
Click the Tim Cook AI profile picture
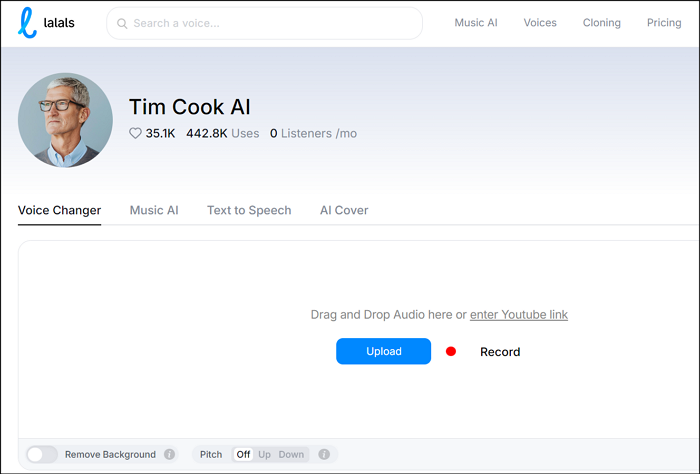coord(65,120)
